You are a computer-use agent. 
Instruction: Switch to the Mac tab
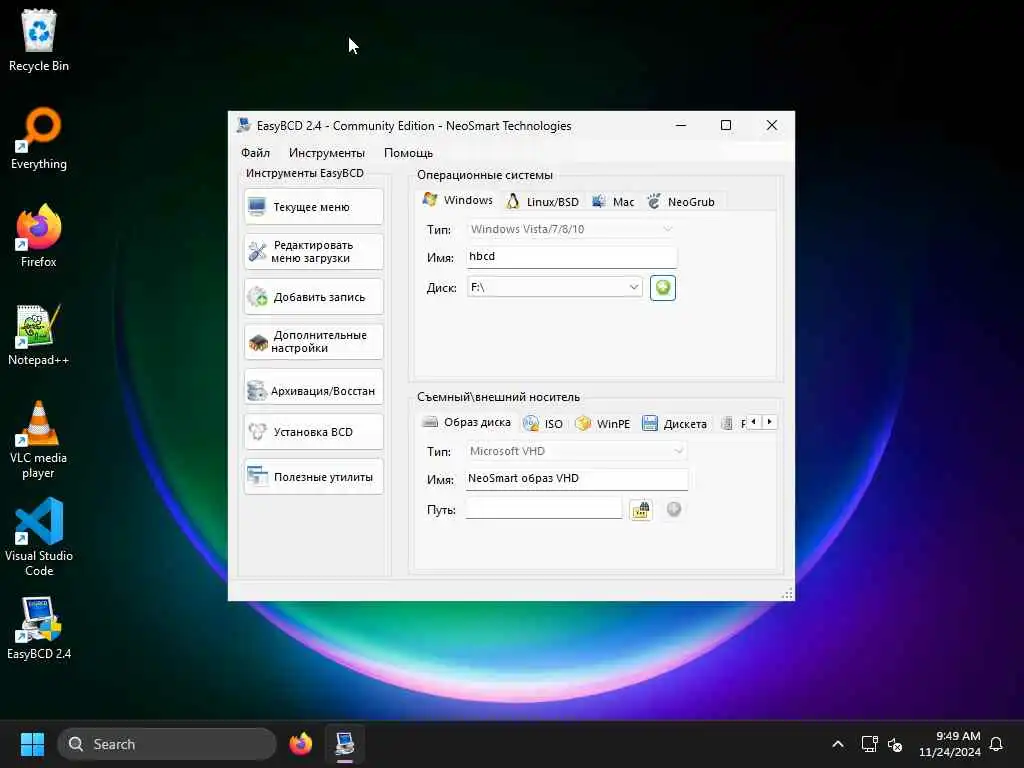[x=613, y=202]
